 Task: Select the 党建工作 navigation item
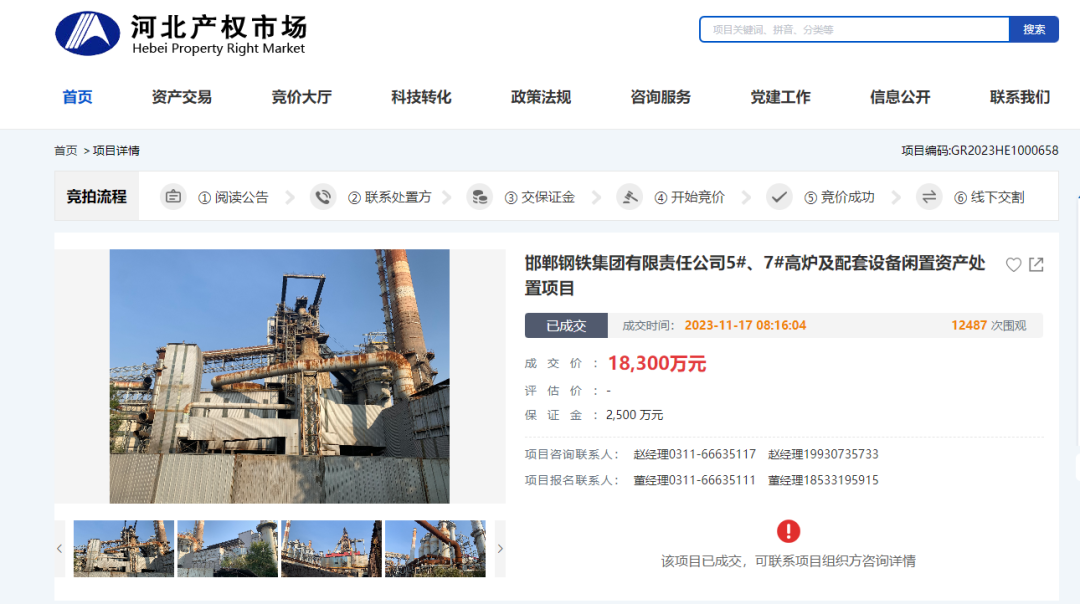coord(780,97)
